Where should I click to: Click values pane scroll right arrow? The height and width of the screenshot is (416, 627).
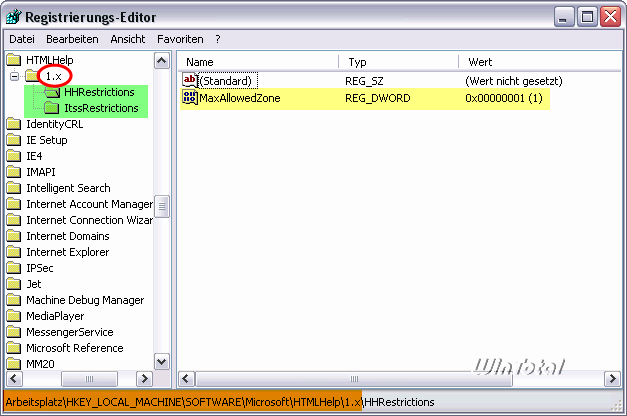click(613, 378)
